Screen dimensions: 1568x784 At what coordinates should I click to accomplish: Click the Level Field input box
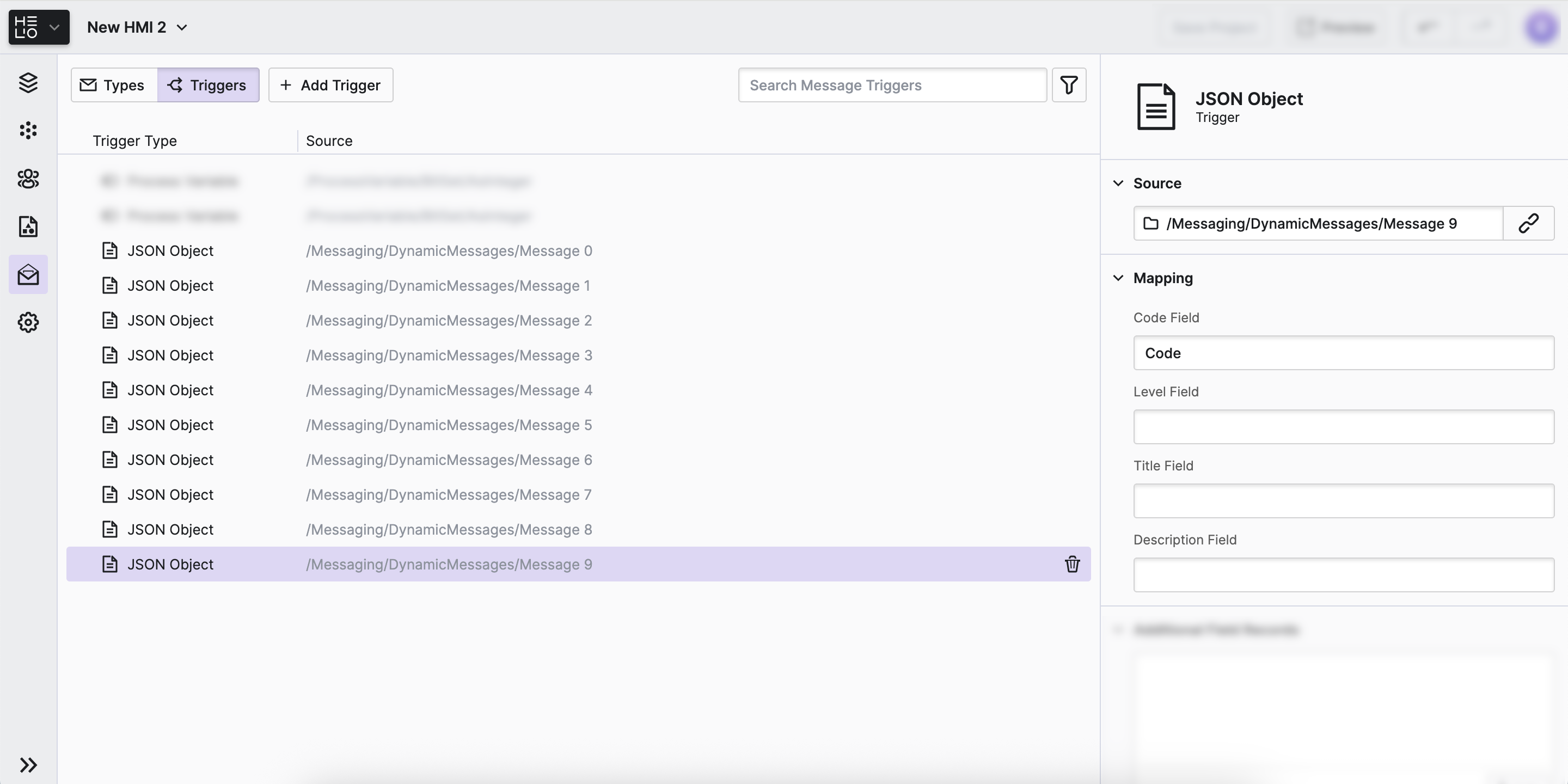coord(1343,427)
